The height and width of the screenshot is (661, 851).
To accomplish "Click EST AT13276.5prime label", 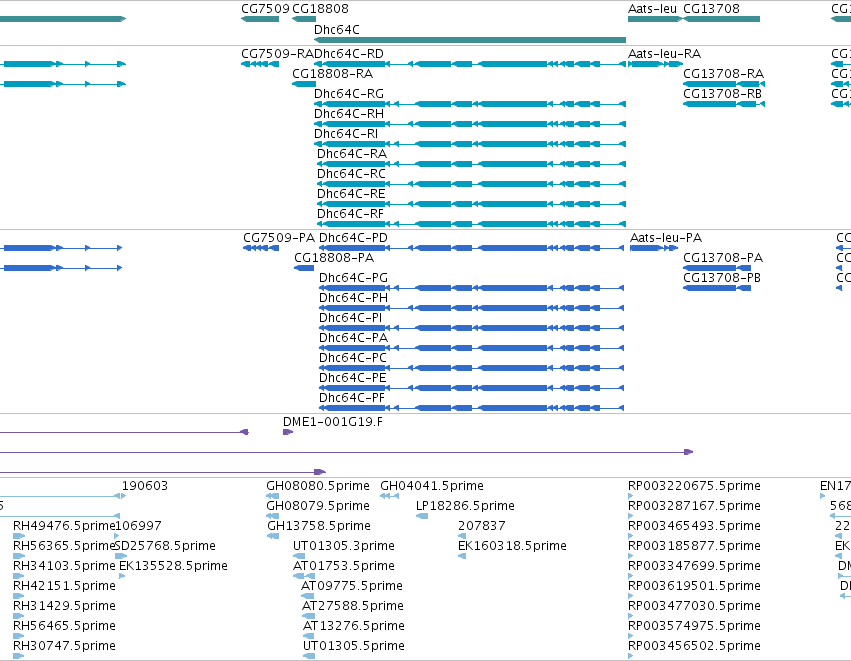I will (x=354, y=626).
